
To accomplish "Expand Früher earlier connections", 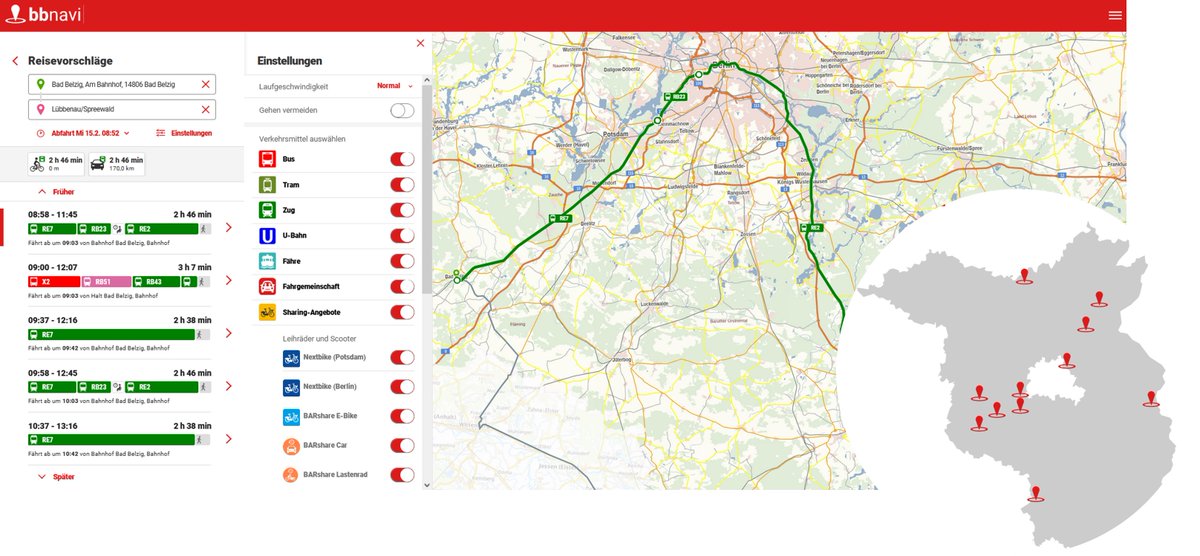I will pyautogui.click(x=56, y=191).
